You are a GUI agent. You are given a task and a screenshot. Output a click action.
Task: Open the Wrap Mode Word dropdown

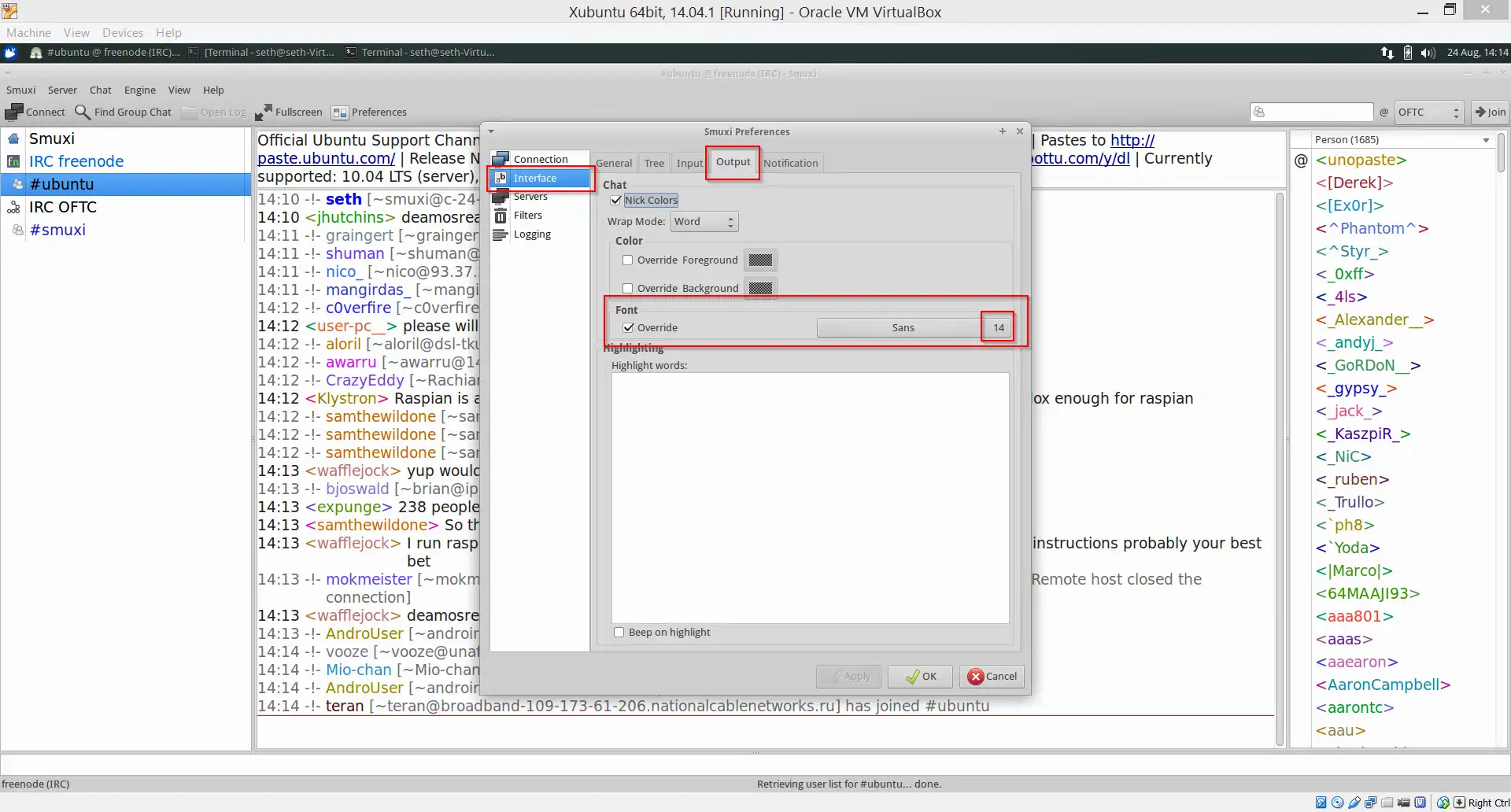(704, 222)
